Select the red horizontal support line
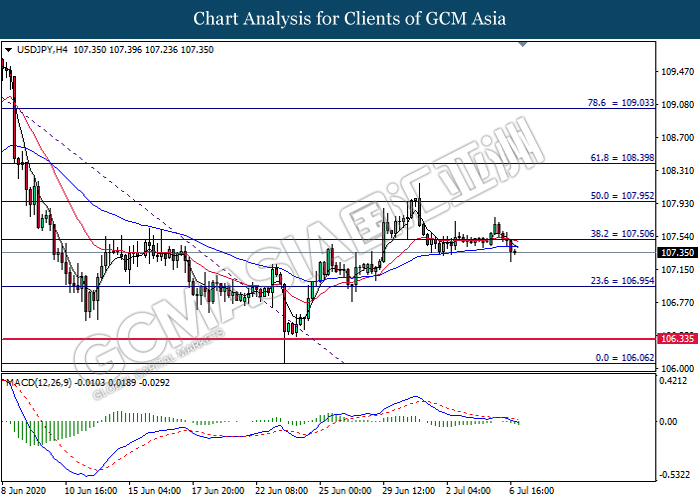This screenshot has width=700, height=500. pyautogui.click(x=329, y=339)
